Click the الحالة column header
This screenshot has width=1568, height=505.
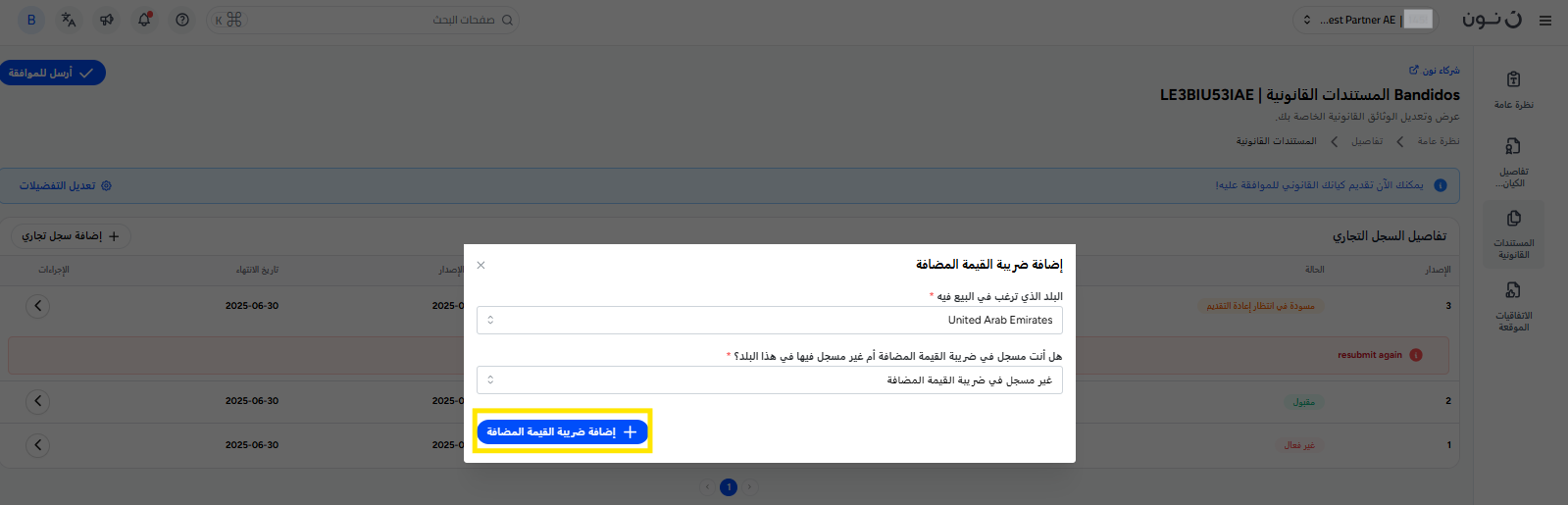(1315, 270)
